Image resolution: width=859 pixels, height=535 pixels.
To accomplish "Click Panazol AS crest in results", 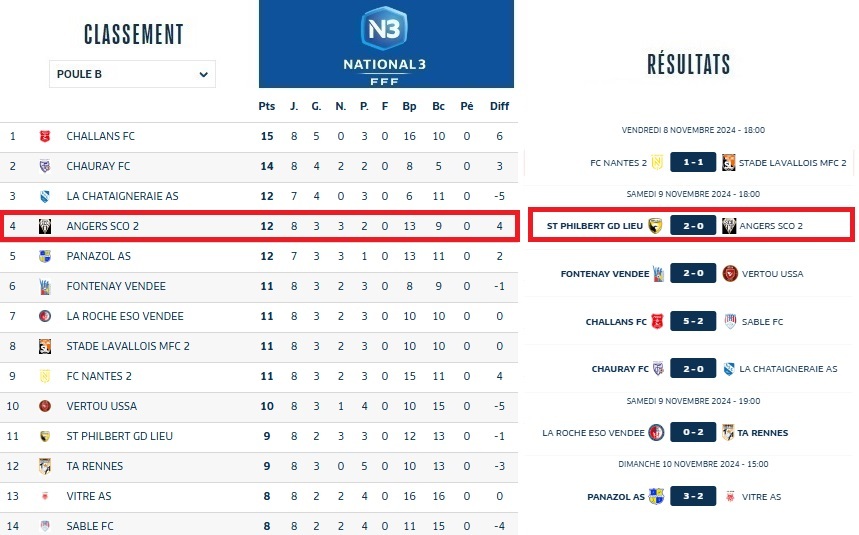I will pos(656,496).
